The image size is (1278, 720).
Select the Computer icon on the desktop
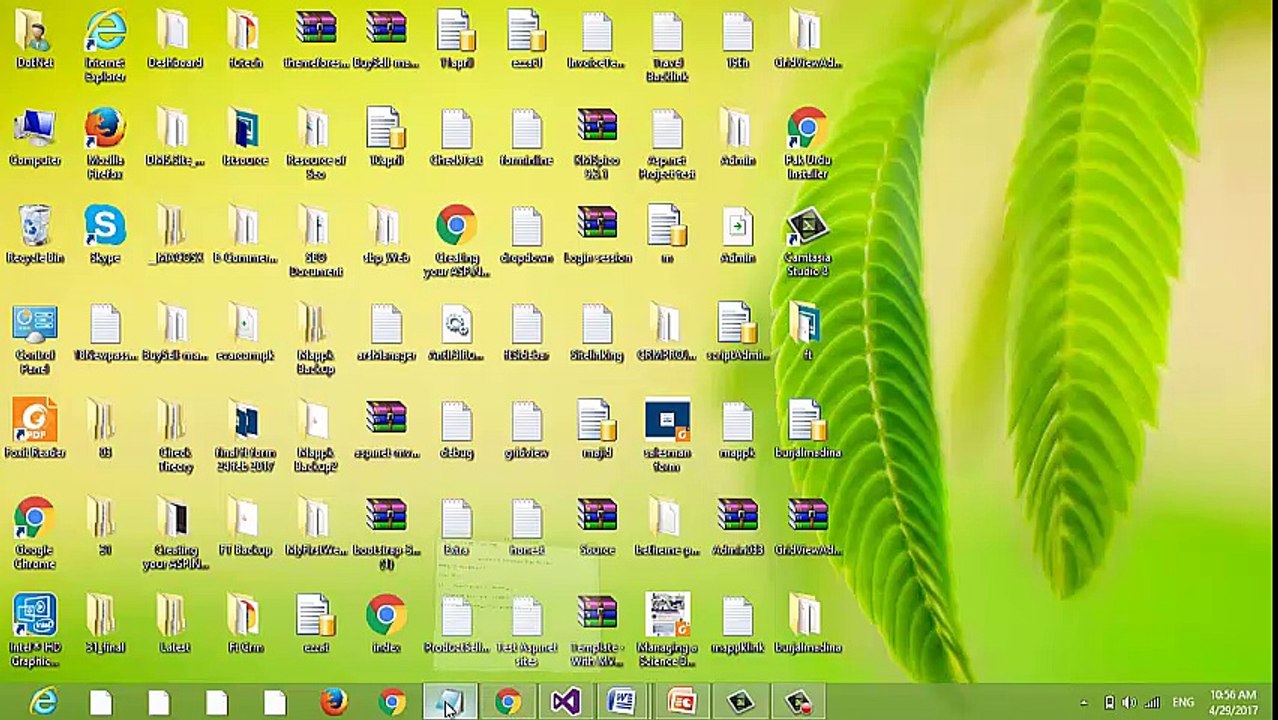(x=35, y=130)
